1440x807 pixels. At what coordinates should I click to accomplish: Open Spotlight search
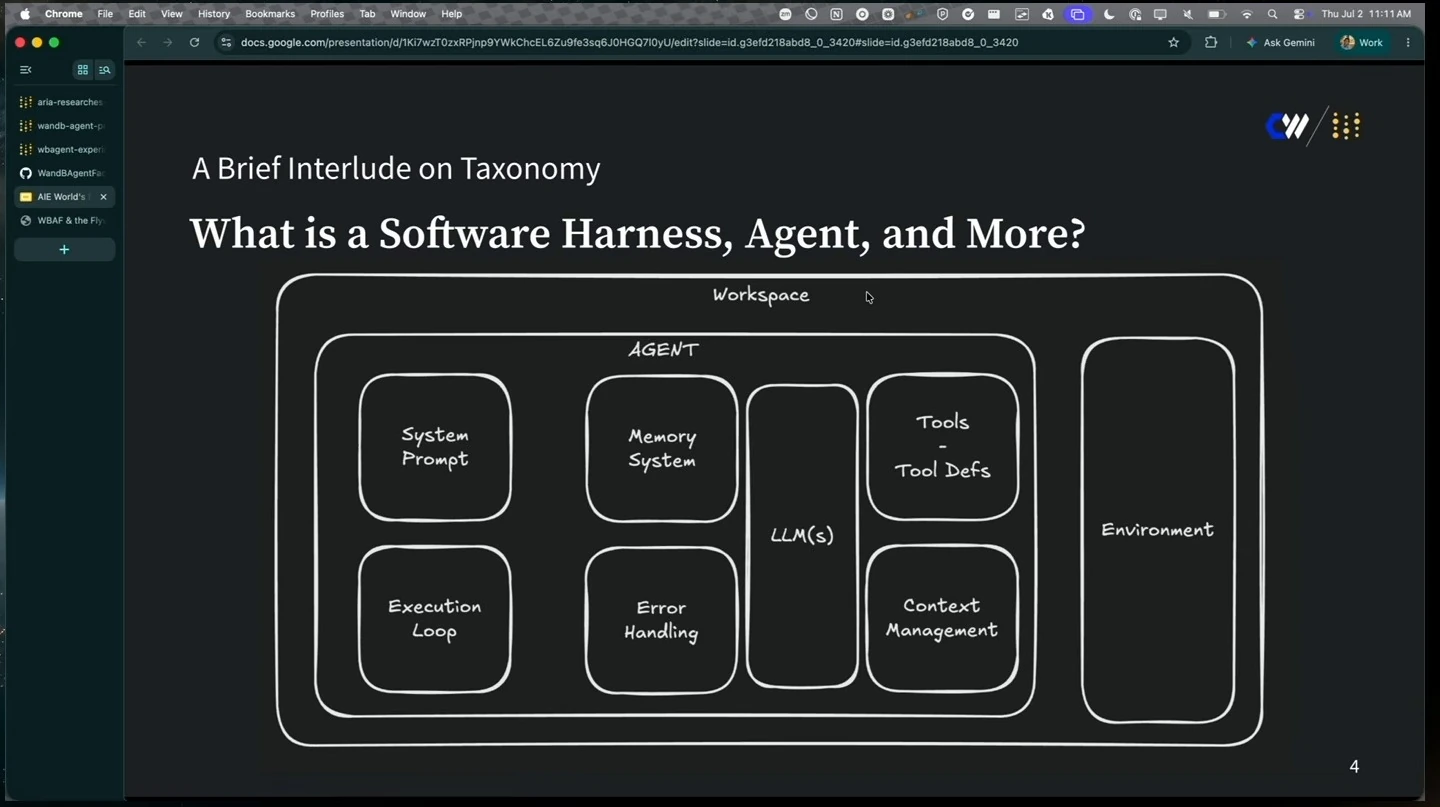(x=1272, y=14)
